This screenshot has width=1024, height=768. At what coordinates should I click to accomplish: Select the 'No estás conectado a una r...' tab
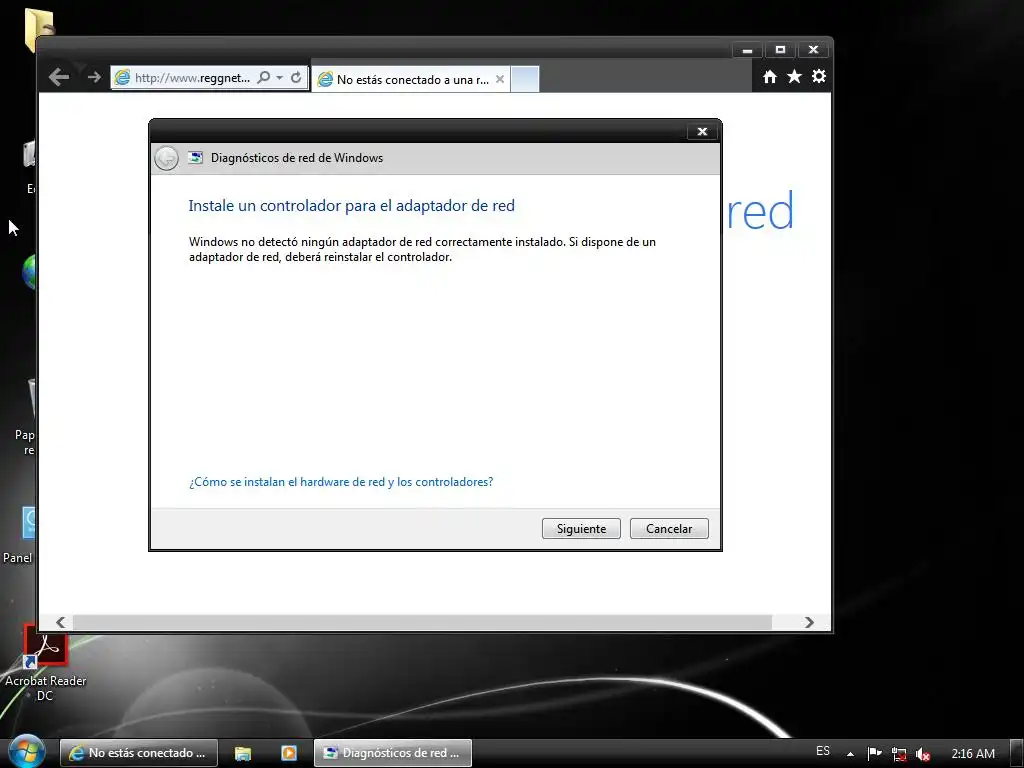click(411, 79)
